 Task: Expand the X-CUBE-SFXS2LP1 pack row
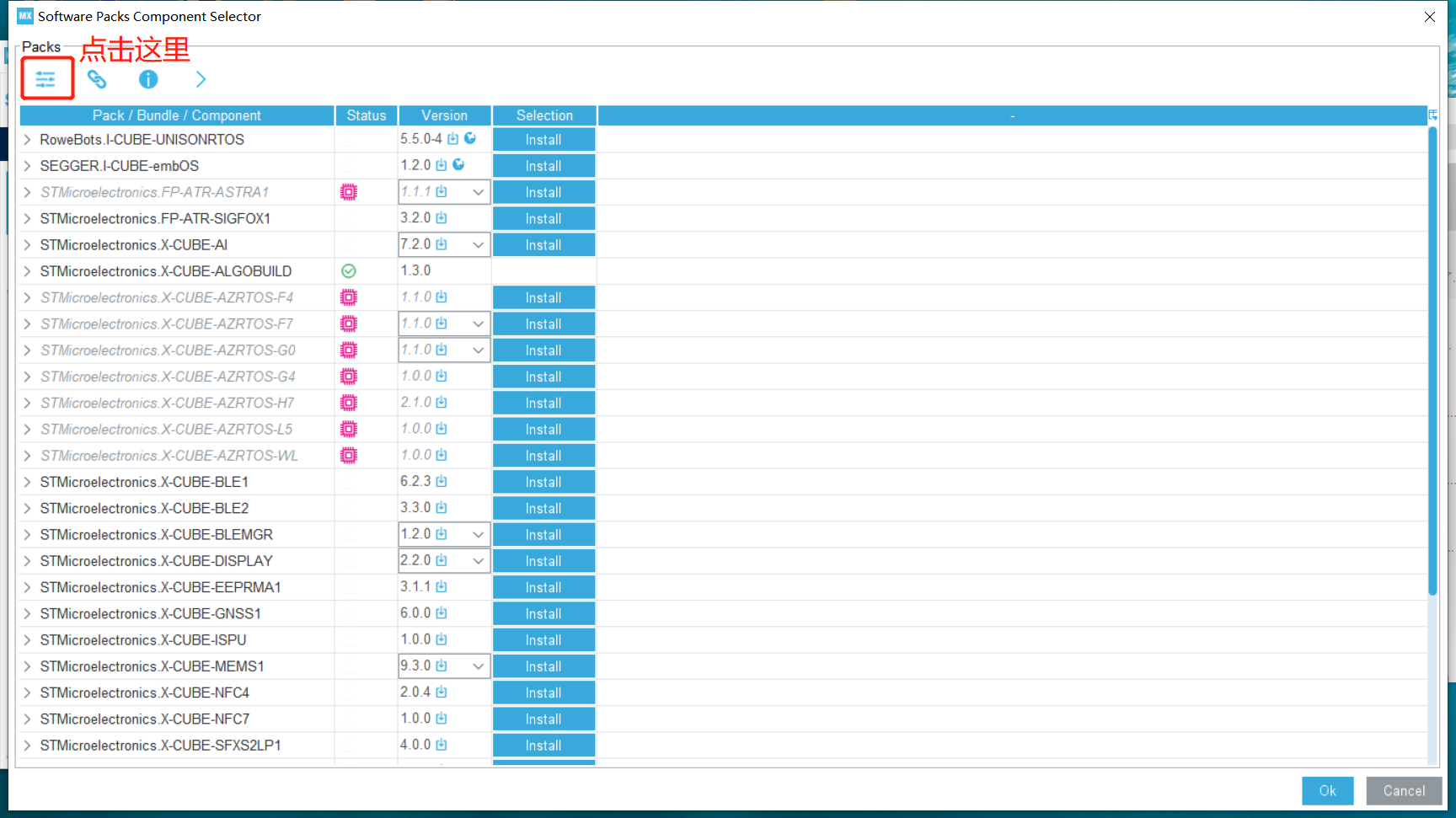(27, 745)
